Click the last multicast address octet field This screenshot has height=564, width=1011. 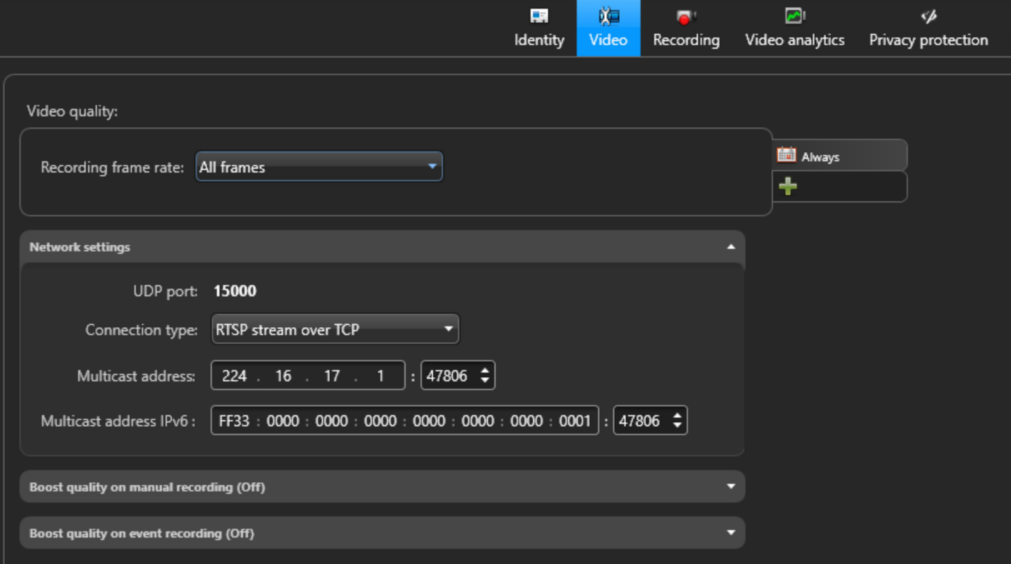click(381, 376)
